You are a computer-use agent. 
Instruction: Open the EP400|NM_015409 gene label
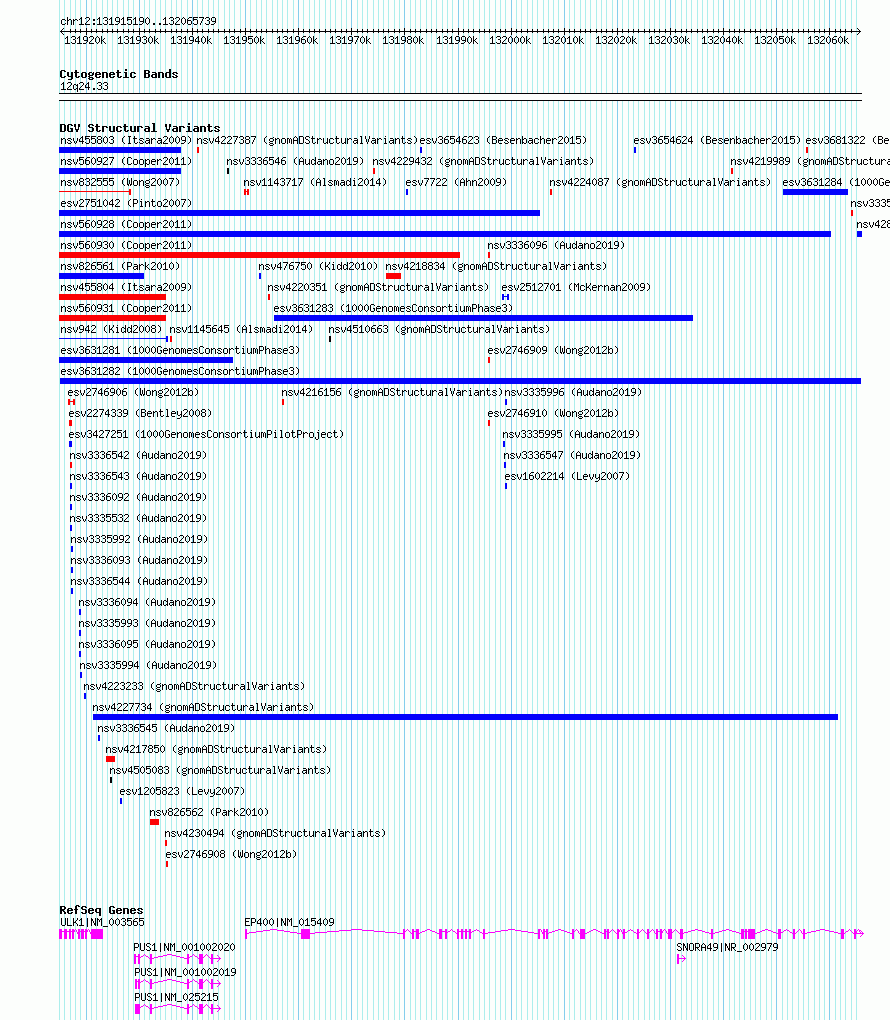290,922
